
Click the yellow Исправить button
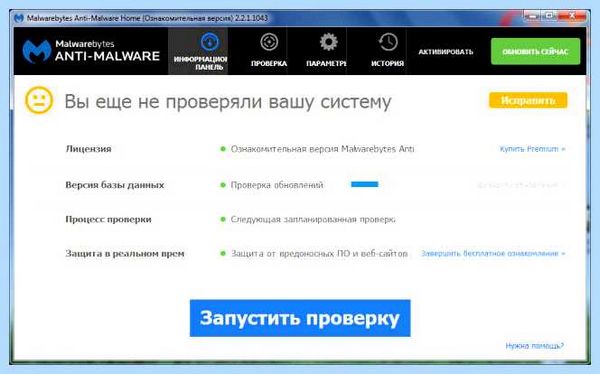point(528,100)
